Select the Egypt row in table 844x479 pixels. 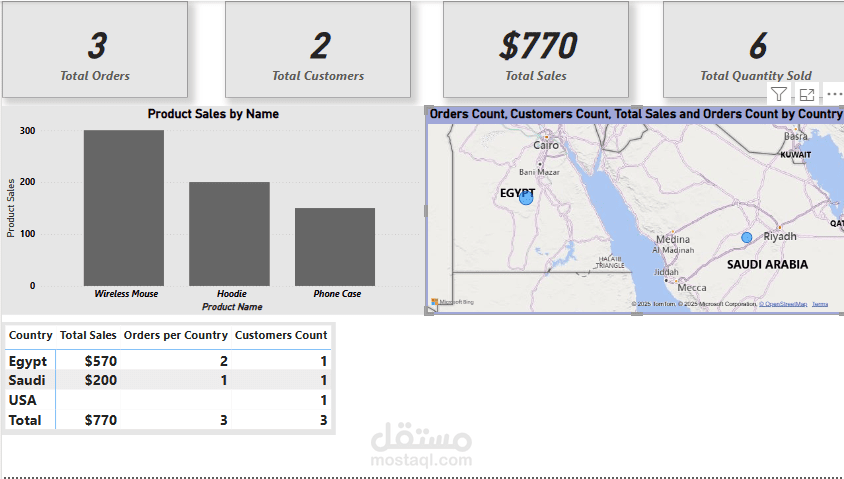pos(168,361)
